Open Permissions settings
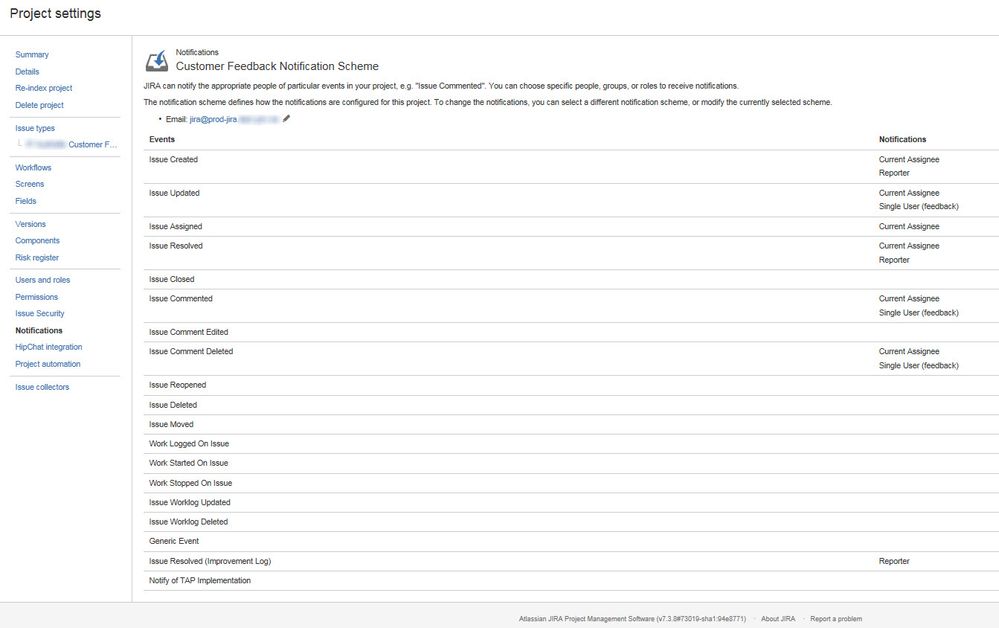This screenshot has width=999, height=628. (x=36, y=297)
